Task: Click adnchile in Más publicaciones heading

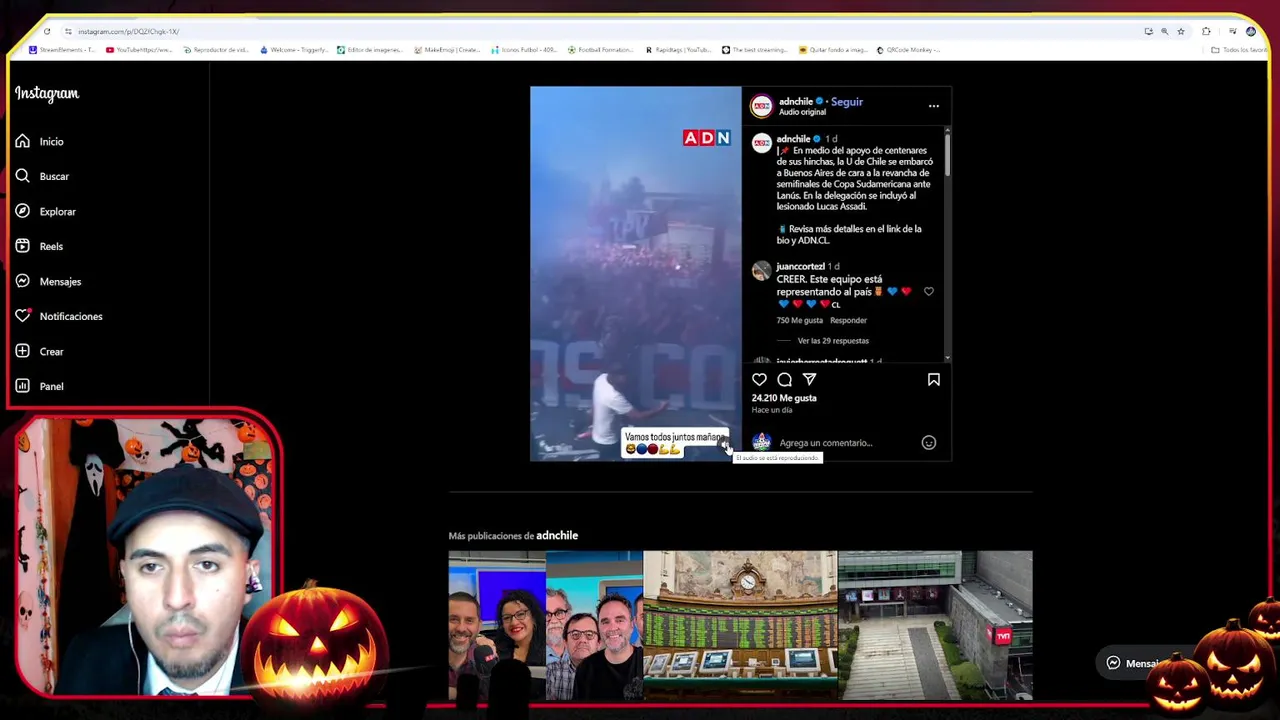Action: (x=557, y=536)
